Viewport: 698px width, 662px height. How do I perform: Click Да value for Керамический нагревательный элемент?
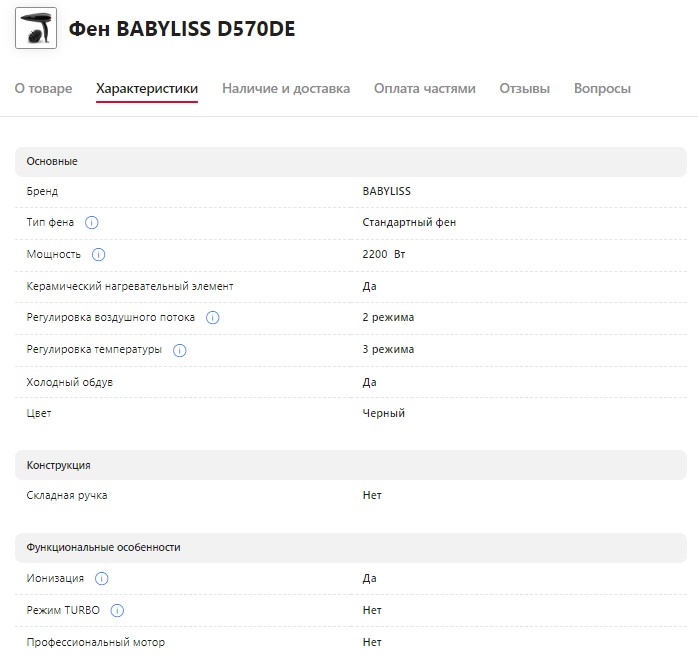pos(369,286)
